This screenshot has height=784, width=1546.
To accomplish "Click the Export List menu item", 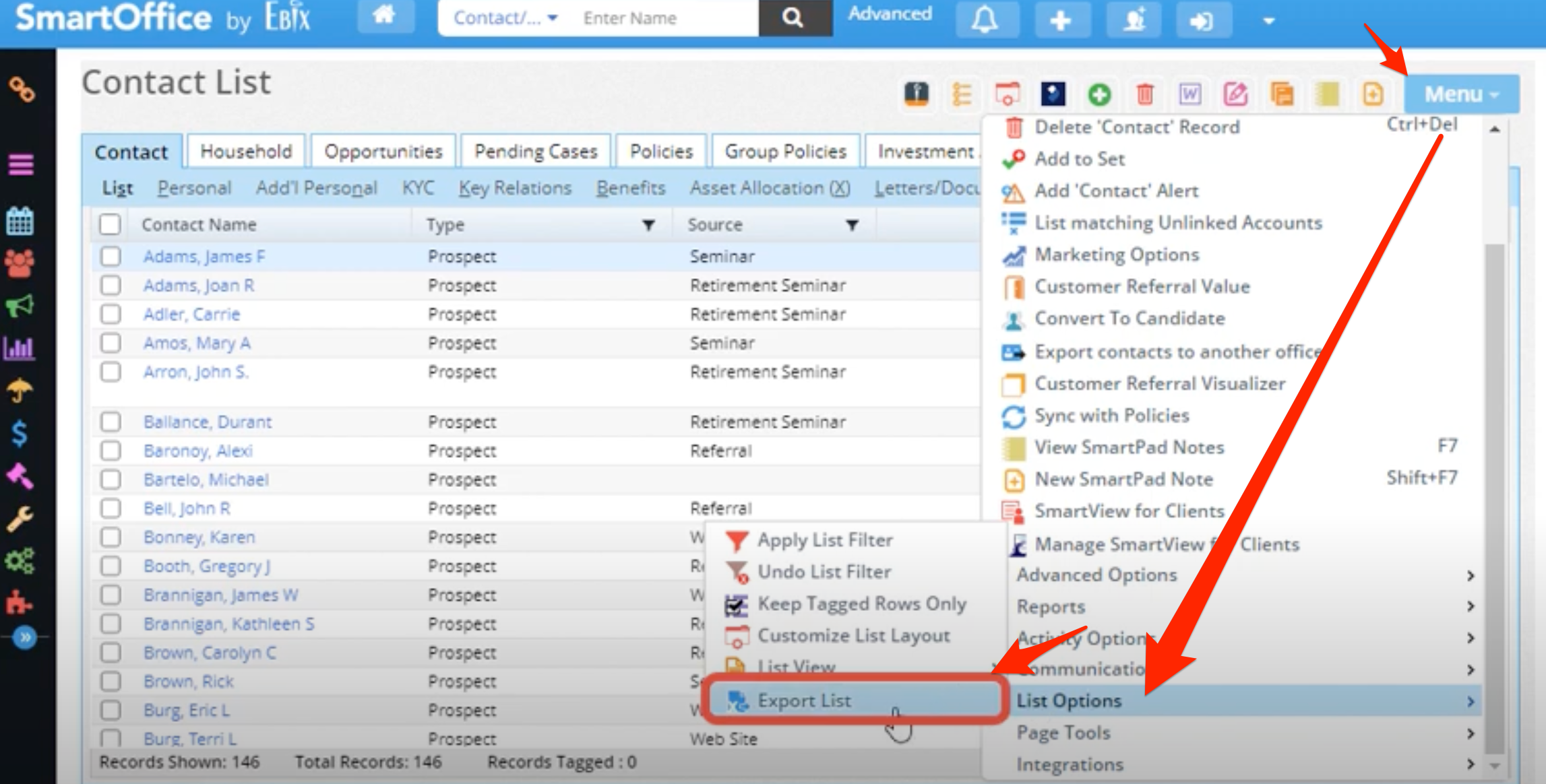I will tap(805, 699).
